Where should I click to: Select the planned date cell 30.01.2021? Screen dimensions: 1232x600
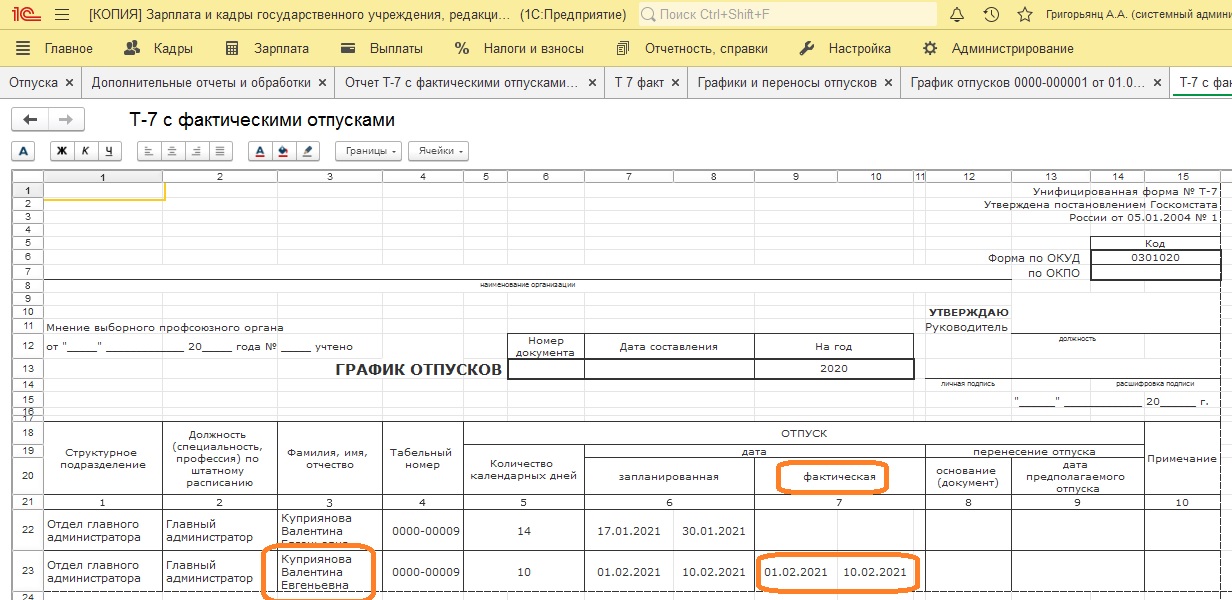pos(714,531)
